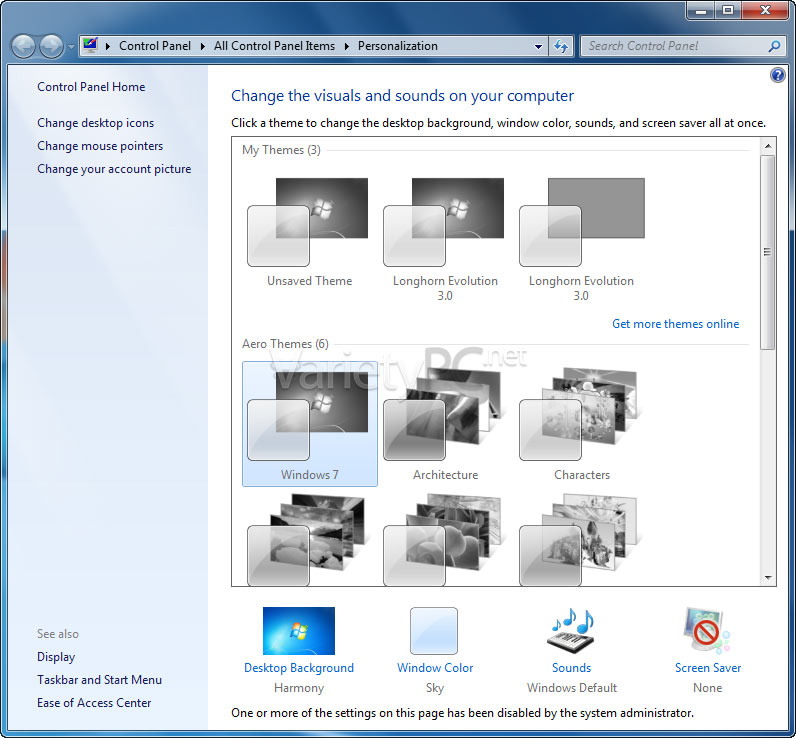Click the theme list scroll up arrow
Viewport: 796px width, 738px height.
(768, 146)
